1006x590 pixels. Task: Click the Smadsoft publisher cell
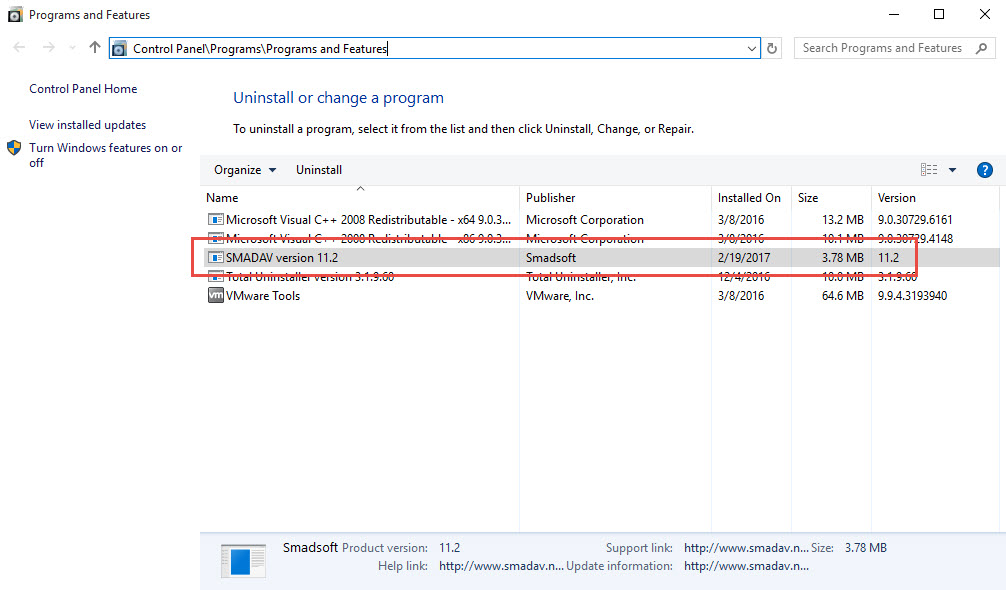point(550,258)
